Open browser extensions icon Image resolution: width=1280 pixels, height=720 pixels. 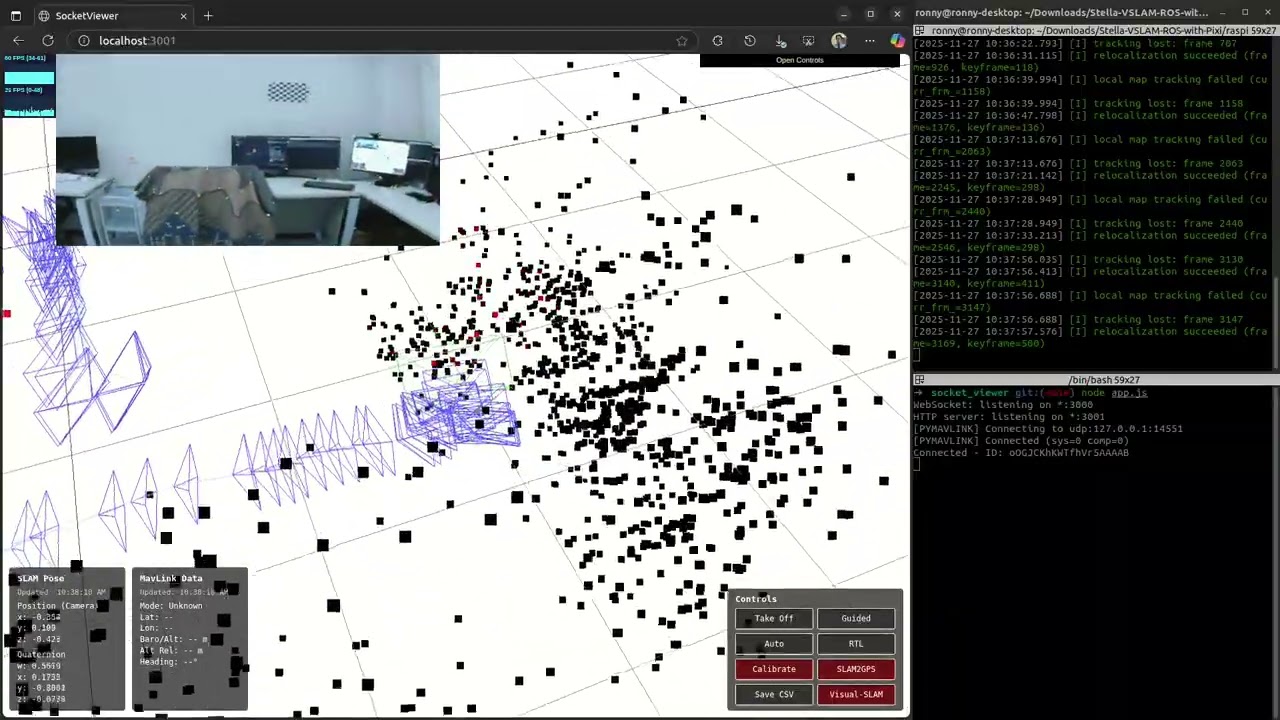717,41
